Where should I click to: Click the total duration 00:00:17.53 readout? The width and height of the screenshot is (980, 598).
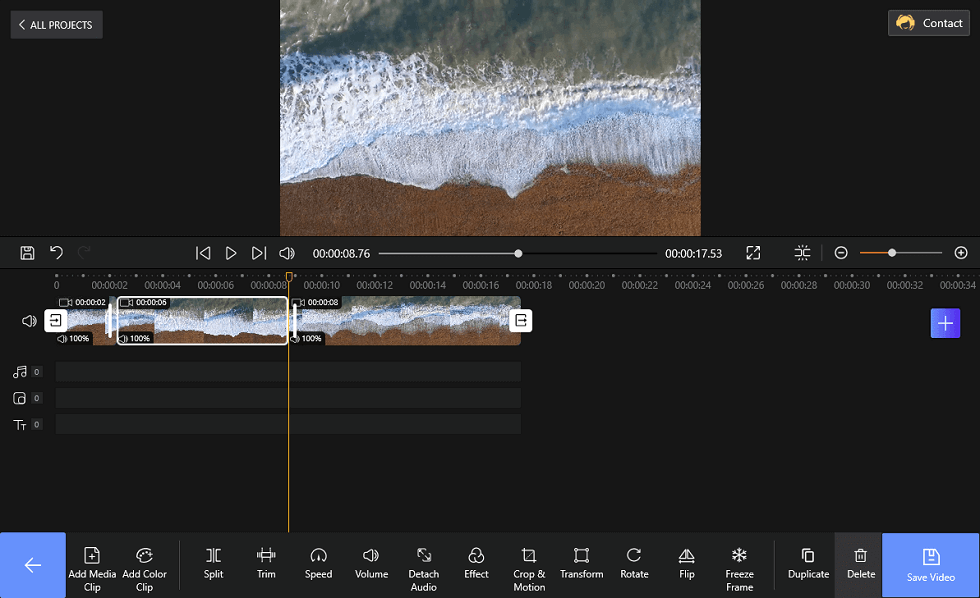click(693, 254)
